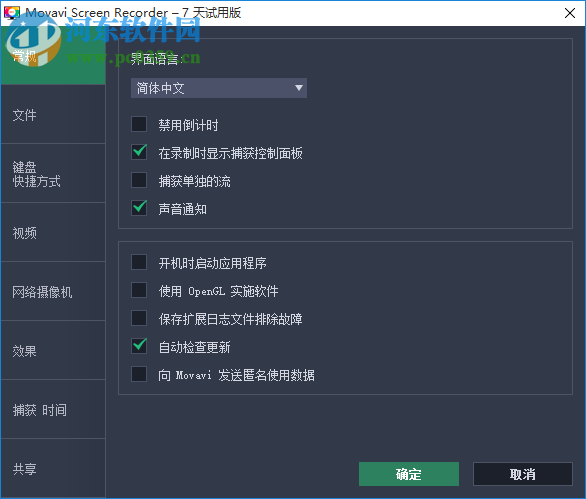Click the Movavi Screen Recorder title icon
Image resolution: width=586 pixels, height=499 pixels.
coord(11,12)
